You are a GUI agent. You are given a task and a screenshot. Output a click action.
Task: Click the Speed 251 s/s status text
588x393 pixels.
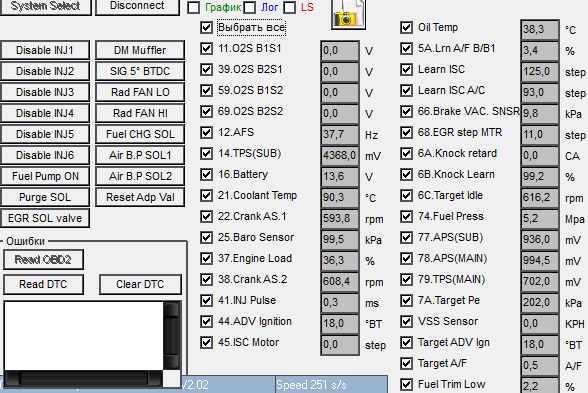tap(311, 385)
